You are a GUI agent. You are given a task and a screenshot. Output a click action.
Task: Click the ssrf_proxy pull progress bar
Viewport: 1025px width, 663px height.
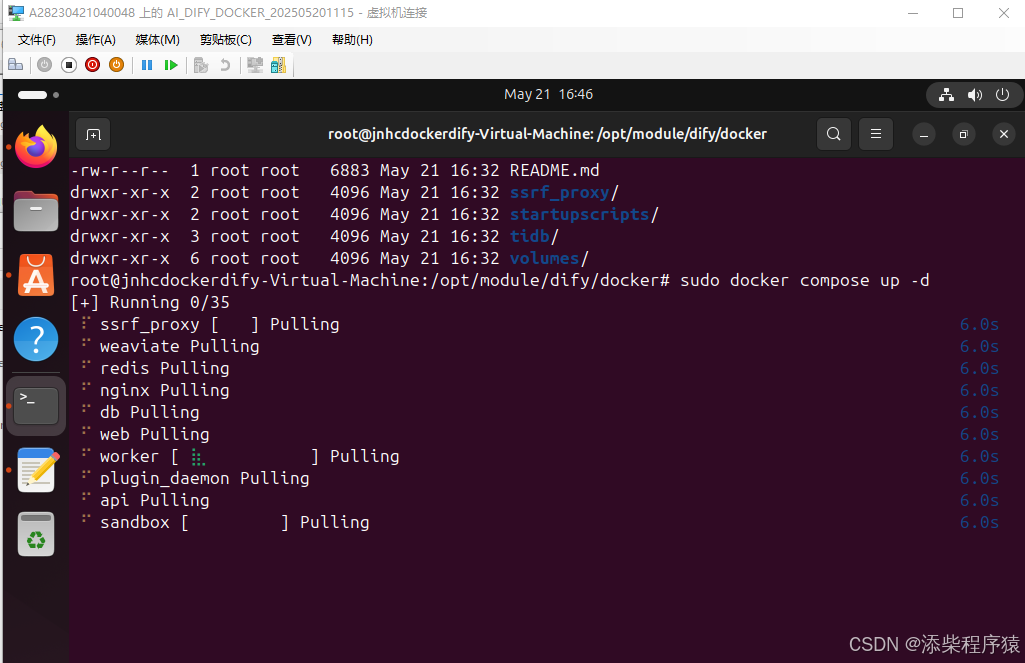pos(235,324)
